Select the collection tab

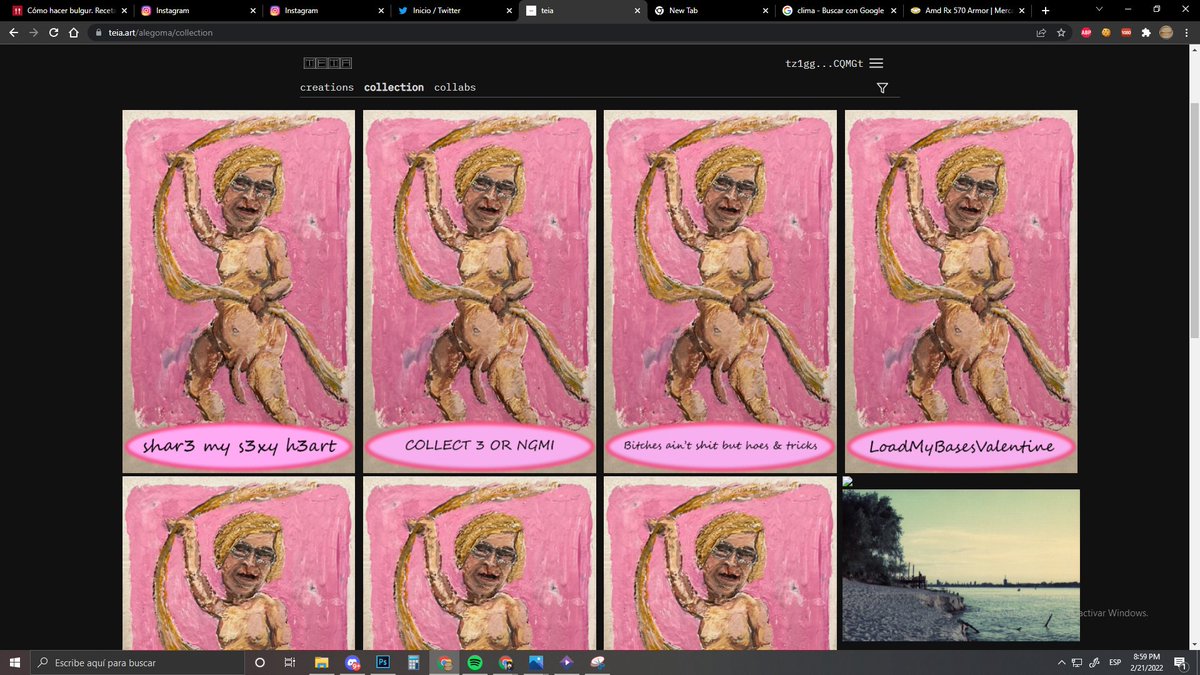click(x=394, y=87)
